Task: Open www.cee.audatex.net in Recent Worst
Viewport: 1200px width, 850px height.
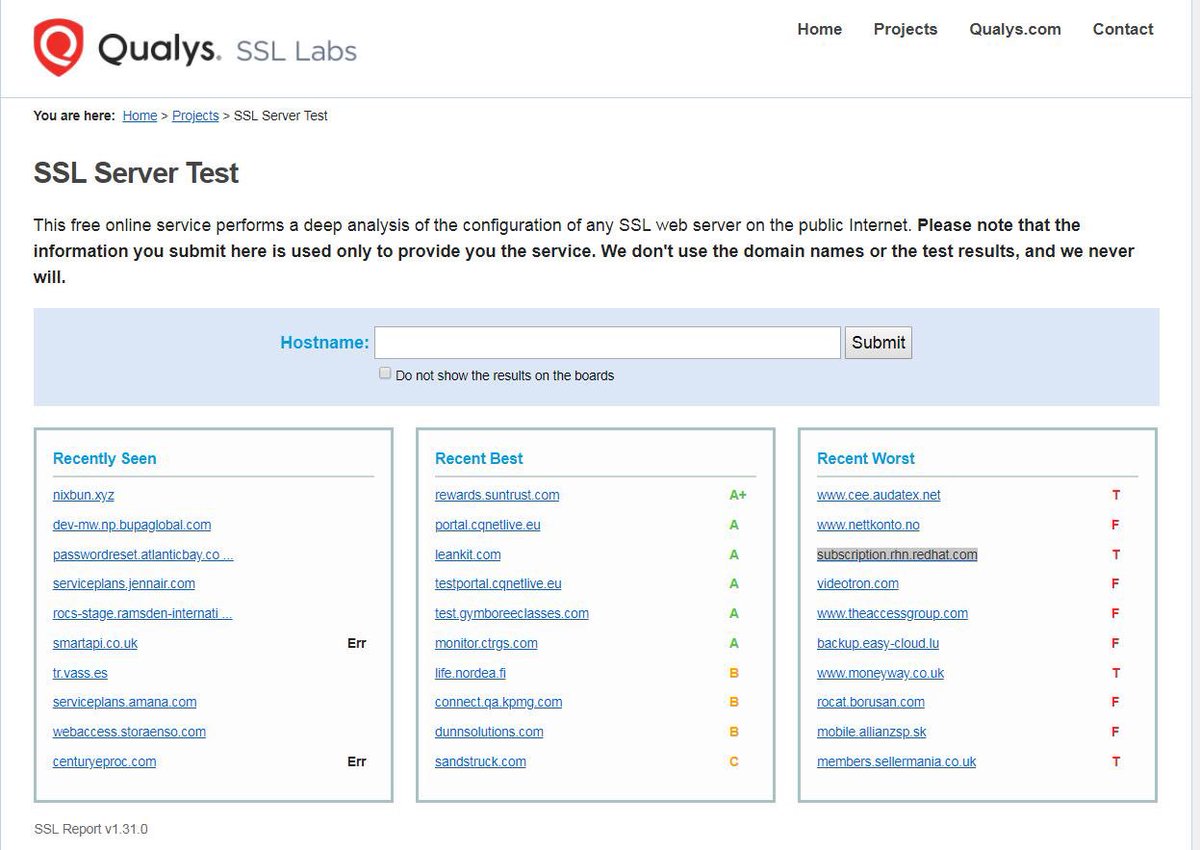Action: click(879, 495)
